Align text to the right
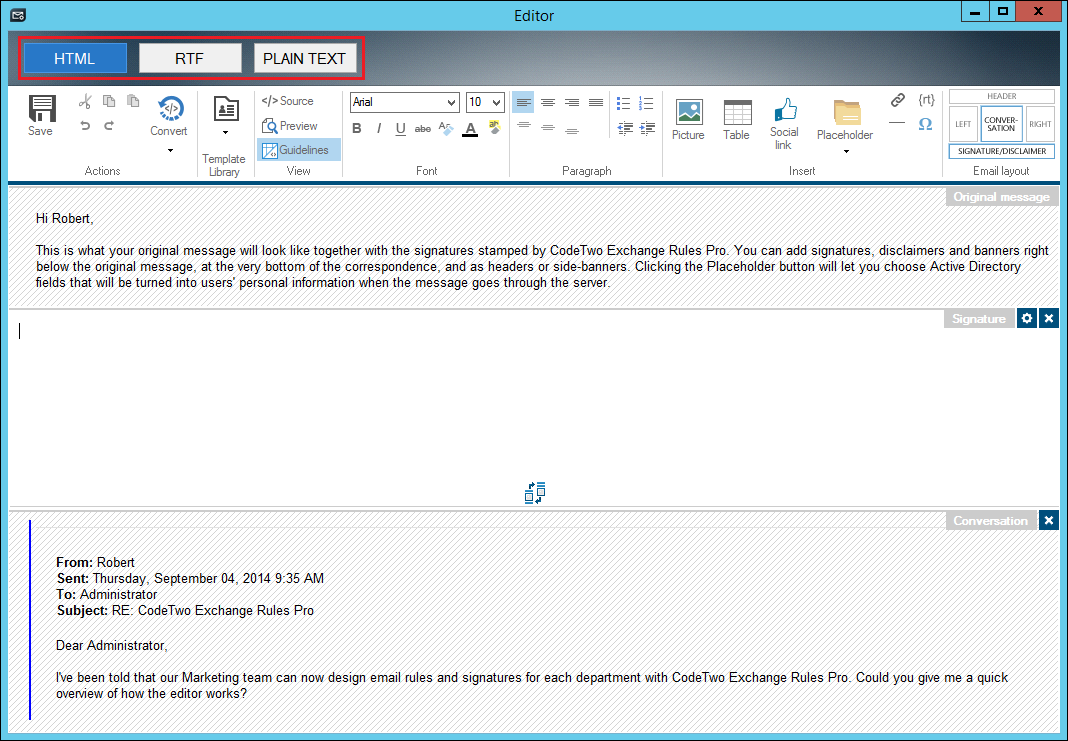The height and width of the screenshot is (741, 1068). click(572, 102)
